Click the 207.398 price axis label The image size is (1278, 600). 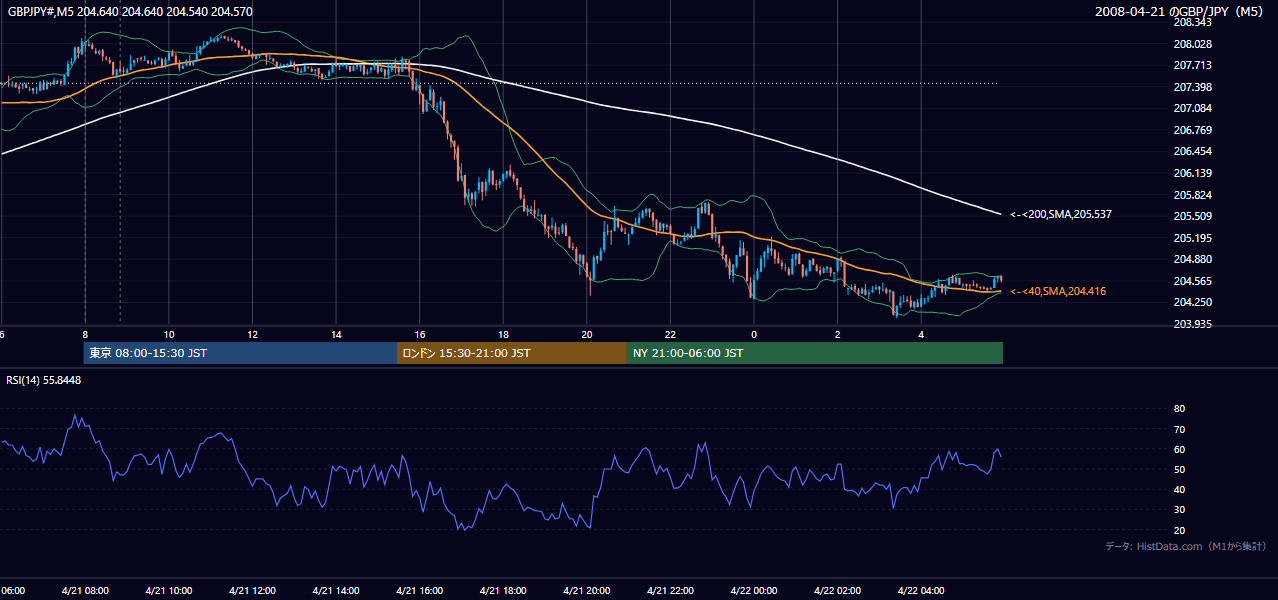coord(1193,87)
